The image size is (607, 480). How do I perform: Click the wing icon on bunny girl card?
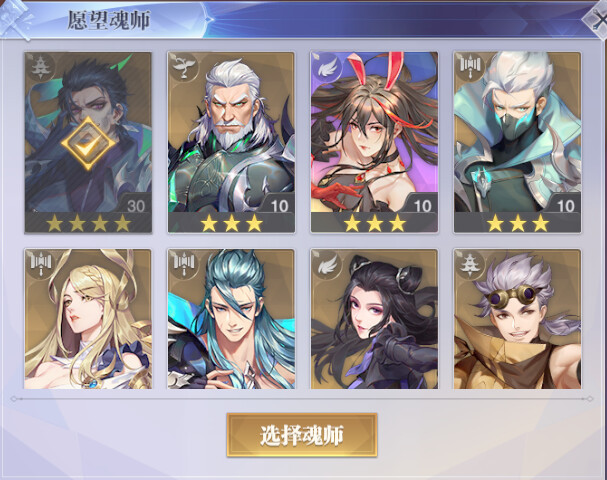point(326,68)
